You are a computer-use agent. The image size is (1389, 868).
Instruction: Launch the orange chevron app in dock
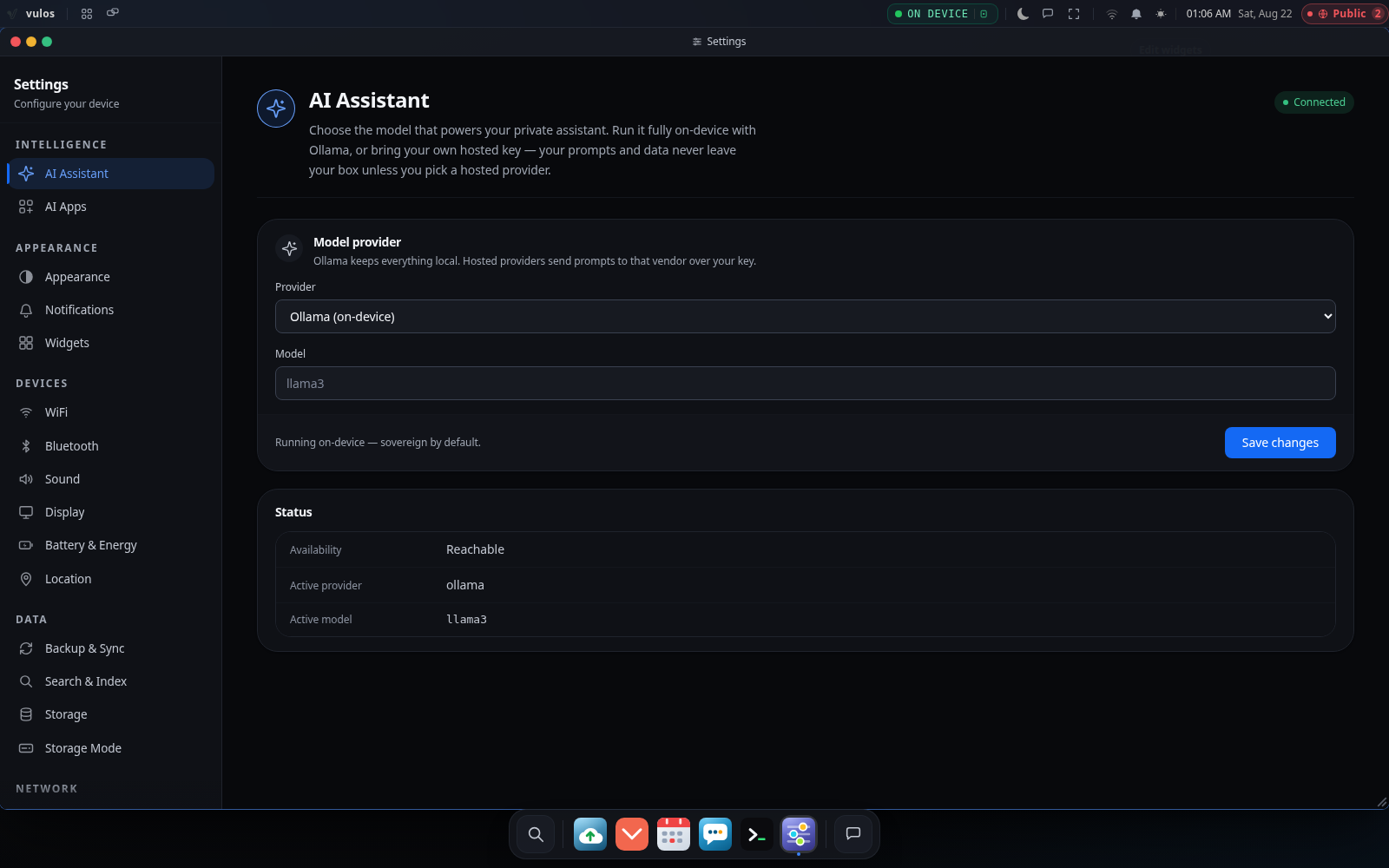point(632,834)
